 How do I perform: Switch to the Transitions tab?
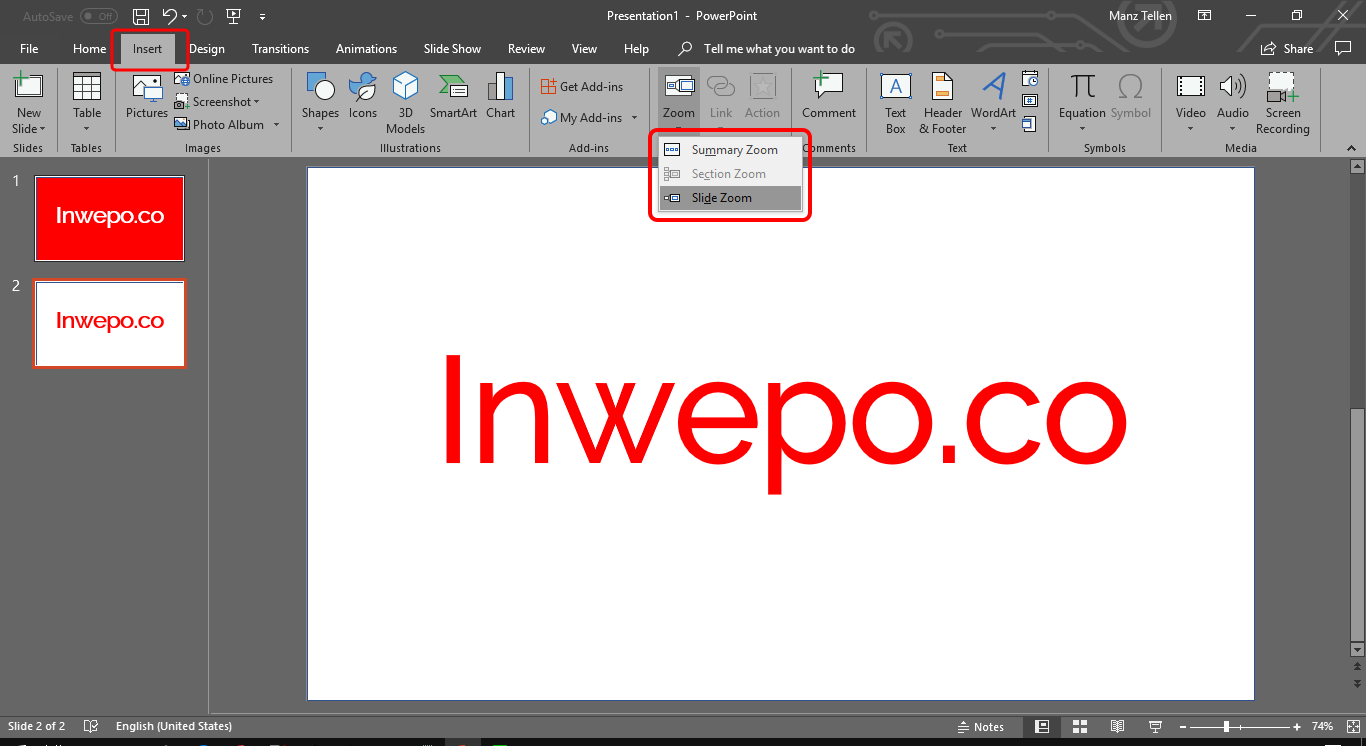point(280,49)
